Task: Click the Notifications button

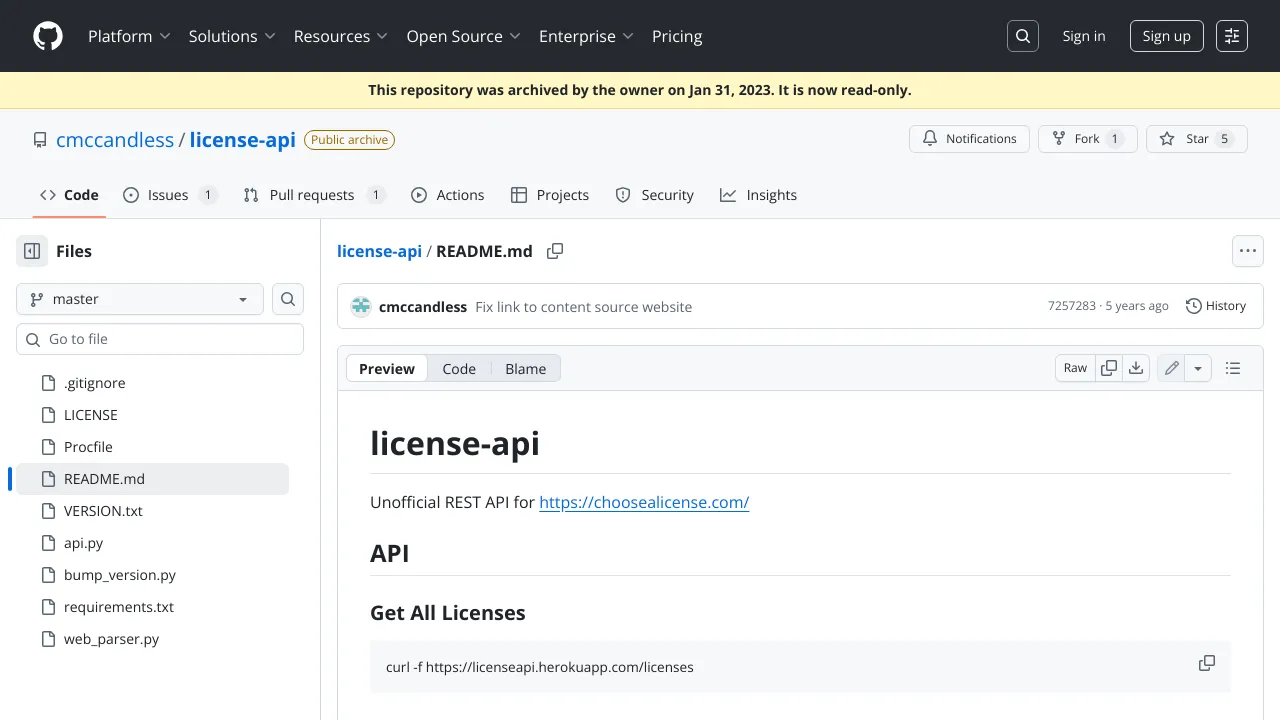Action: 969,139
